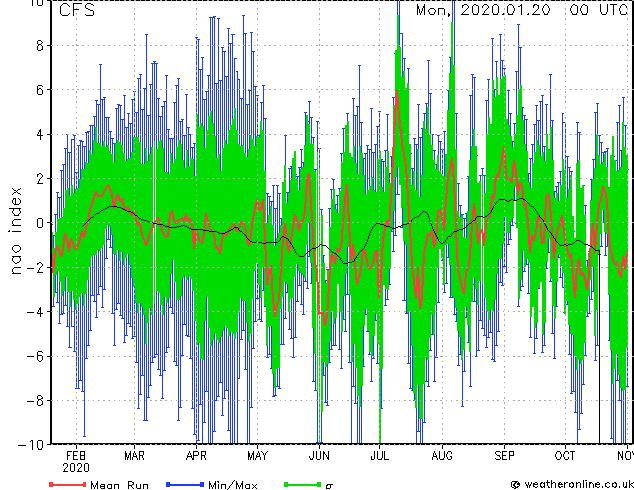Click the green sigma legend line
This screenshot has width=634, height=490.
point(302,484)
